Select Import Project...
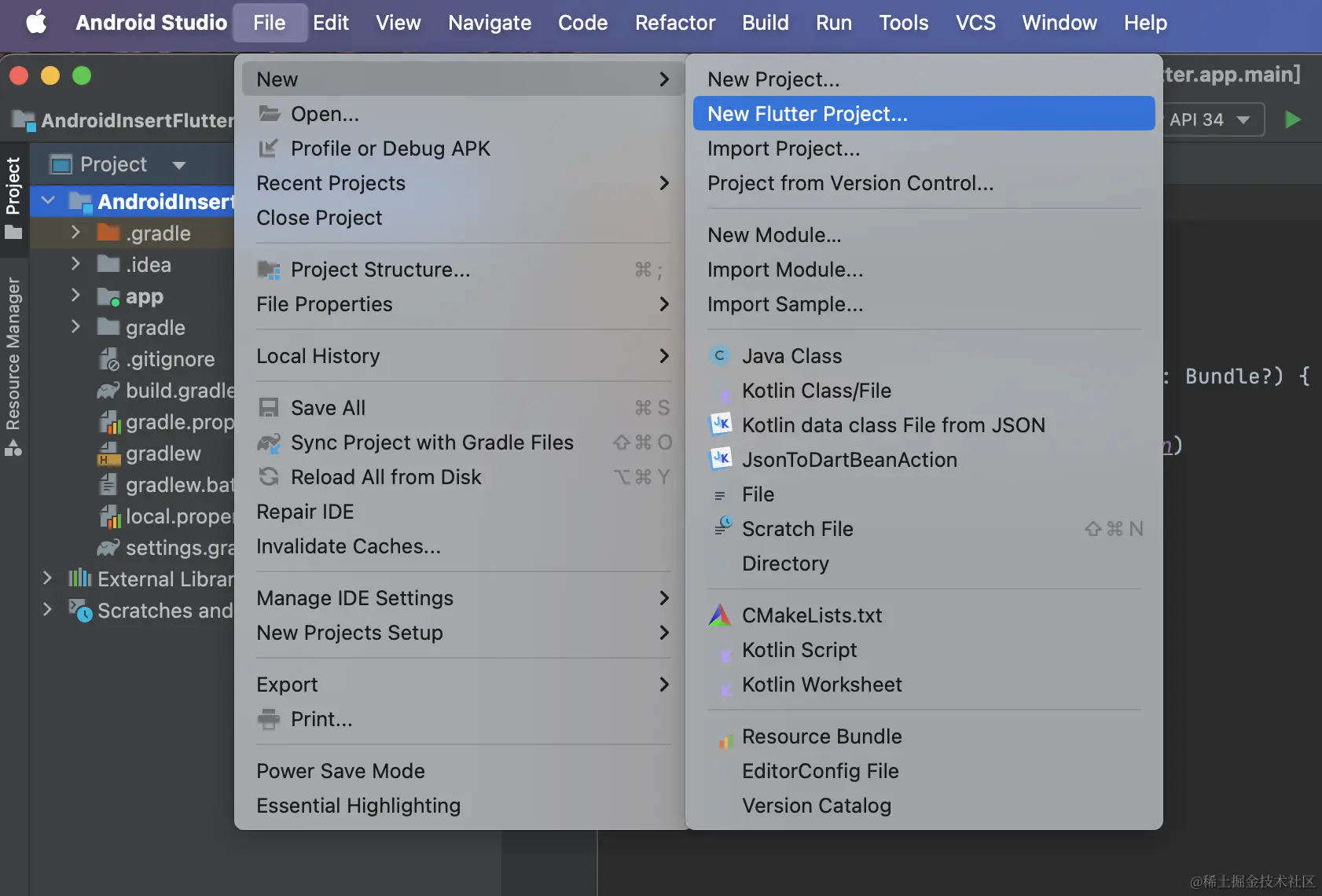The height and width of the screenshot is (896, 1322). coord(924,149)
